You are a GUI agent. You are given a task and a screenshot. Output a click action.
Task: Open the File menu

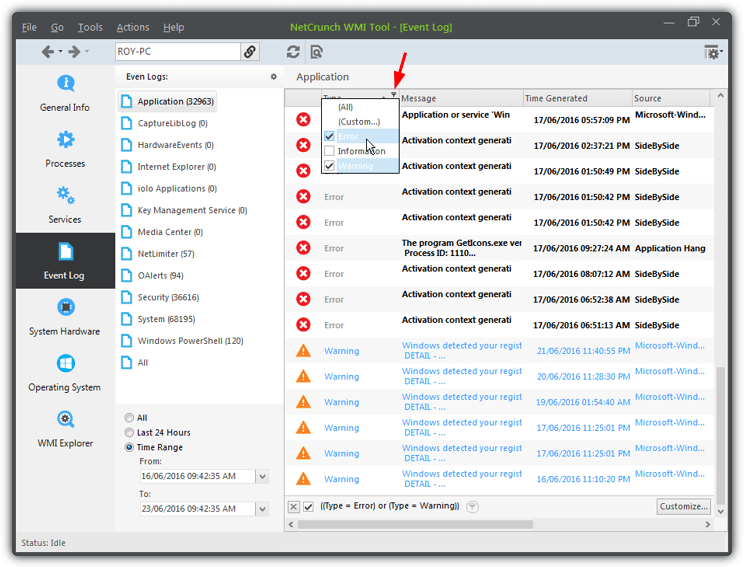coord(29,27)
